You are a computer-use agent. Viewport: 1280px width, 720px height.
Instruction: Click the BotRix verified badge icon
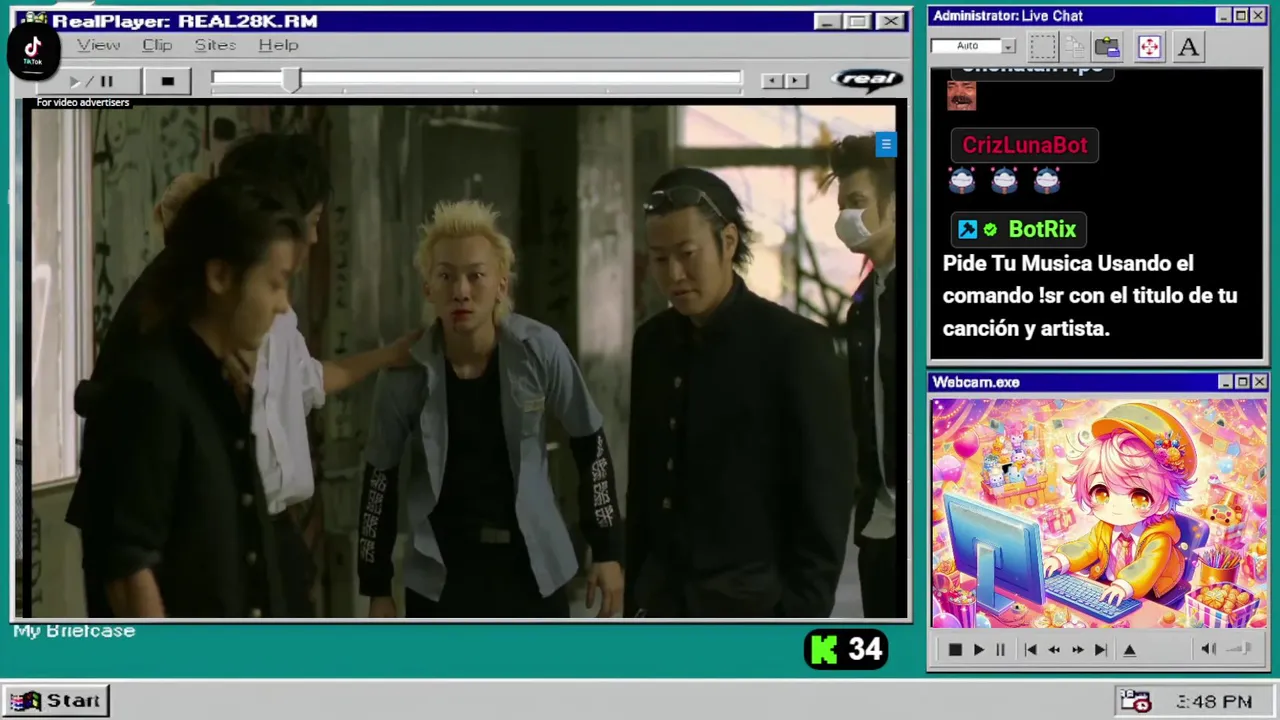[990, 230]
